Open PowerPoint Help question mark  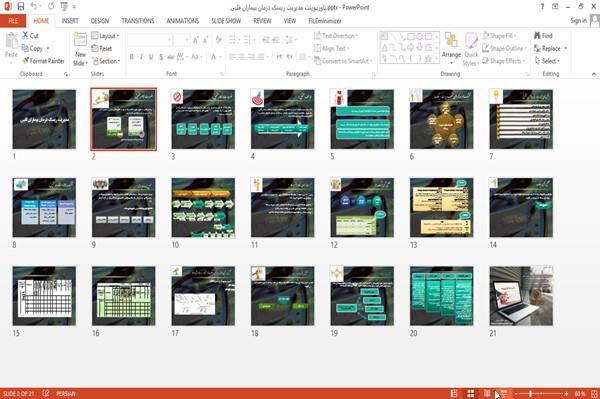click(542, 7)
